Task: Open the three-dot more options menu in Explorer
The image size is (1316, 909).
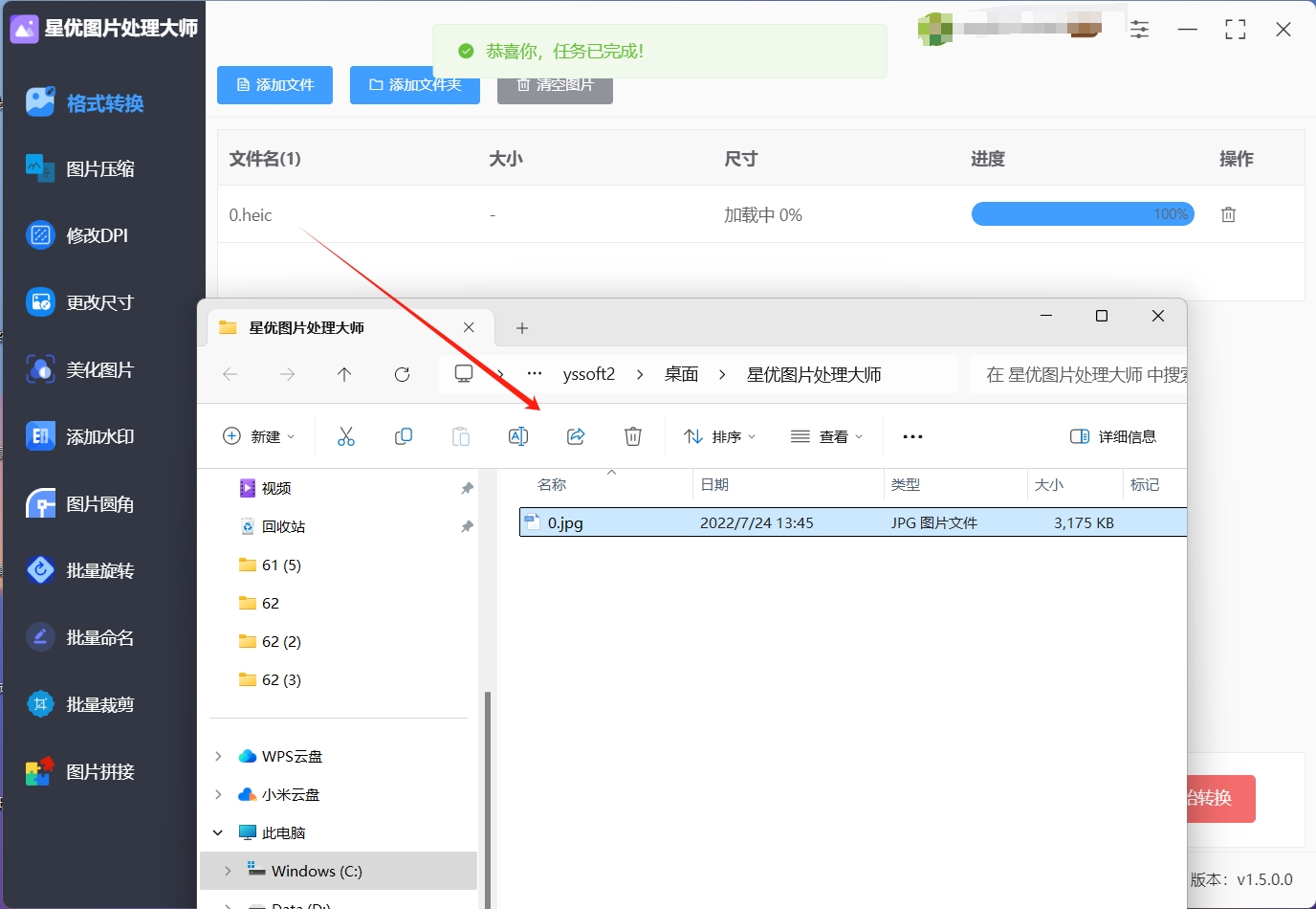Action: click(x=913, y=436)
